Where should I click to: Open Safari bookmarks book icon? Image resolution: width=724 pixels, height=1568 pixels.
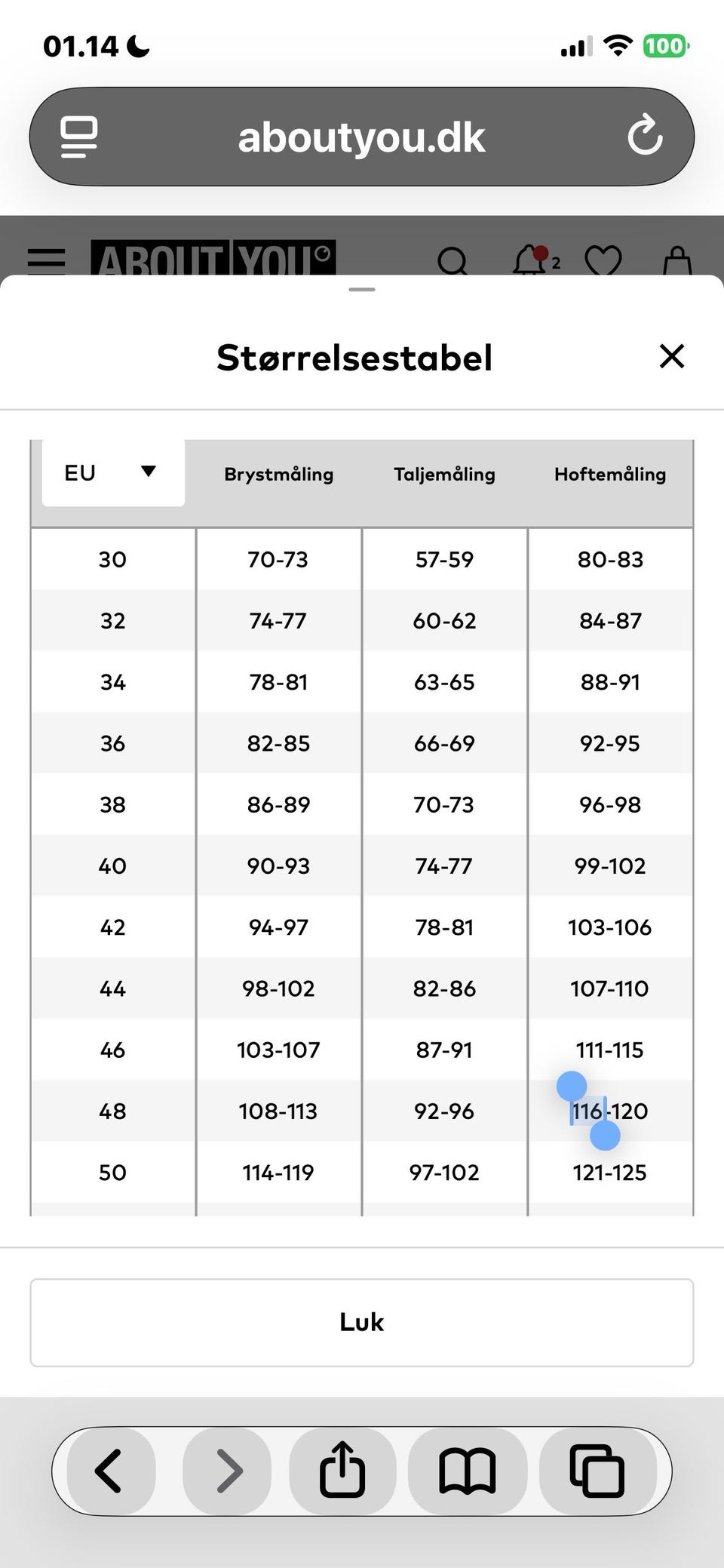click(467, 1471)
